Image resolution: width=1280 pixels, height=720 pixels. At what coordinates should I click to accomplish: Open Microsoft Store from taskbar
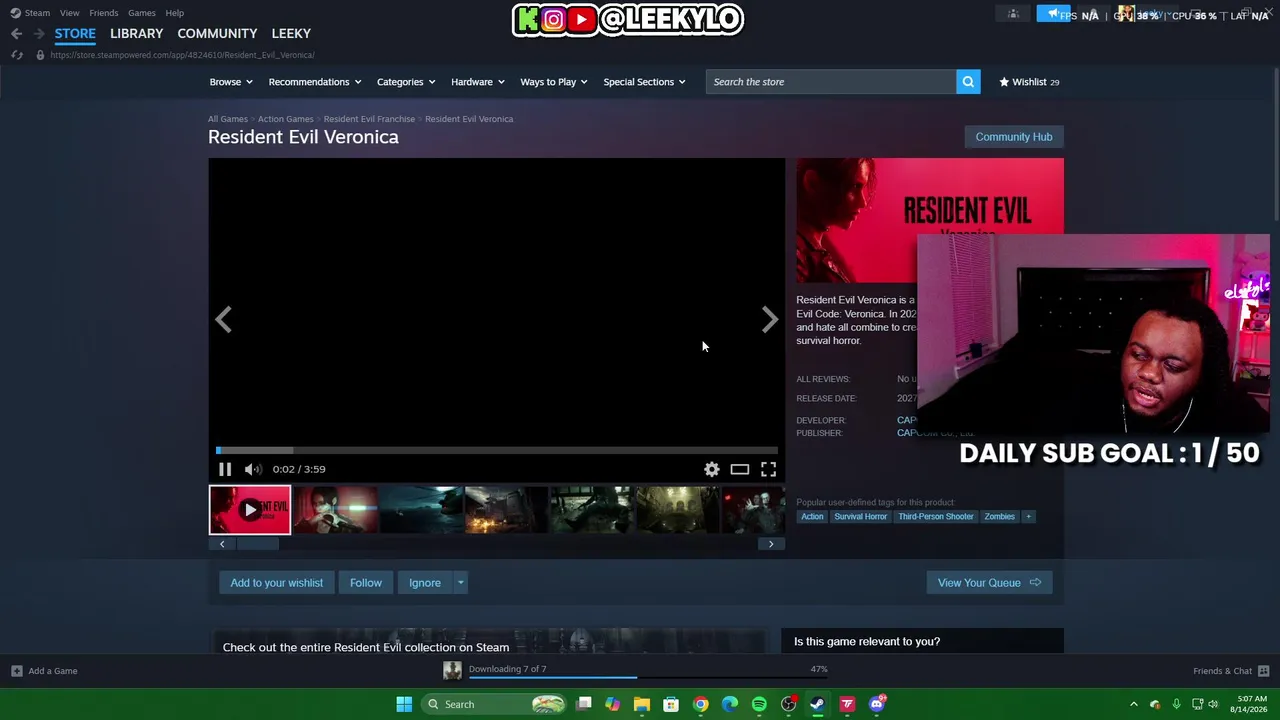tap(671, 704)
